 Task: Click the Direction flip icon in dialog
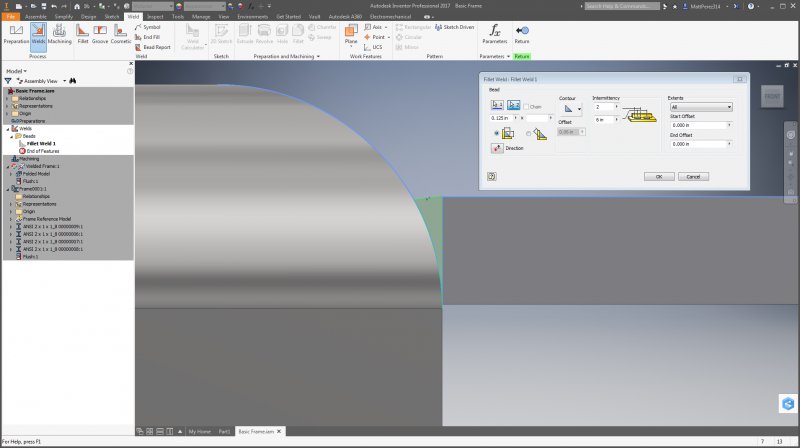[497, 148]
